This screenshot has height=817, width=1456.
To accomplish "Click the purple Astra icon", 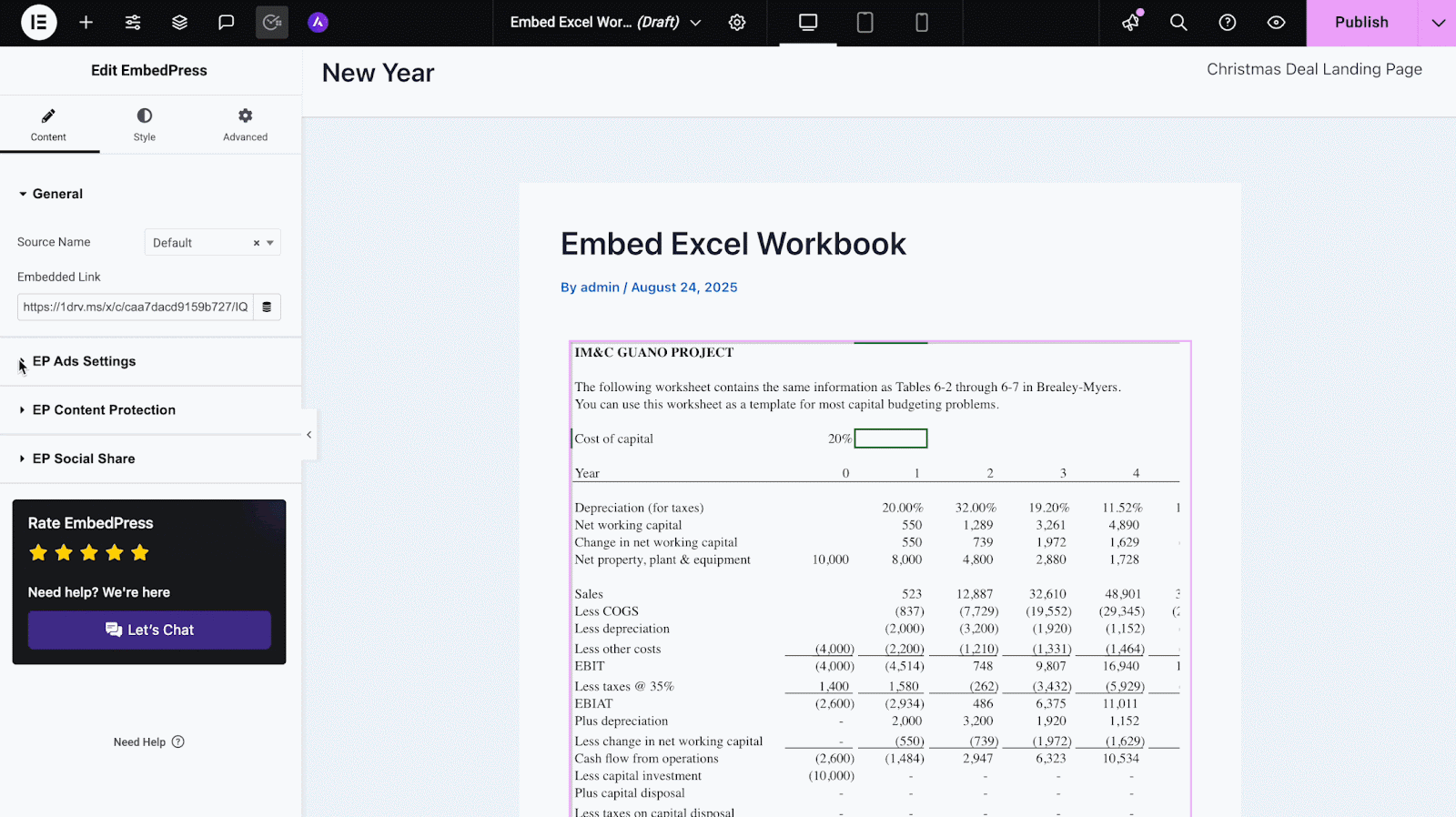I will pos(318,22).
